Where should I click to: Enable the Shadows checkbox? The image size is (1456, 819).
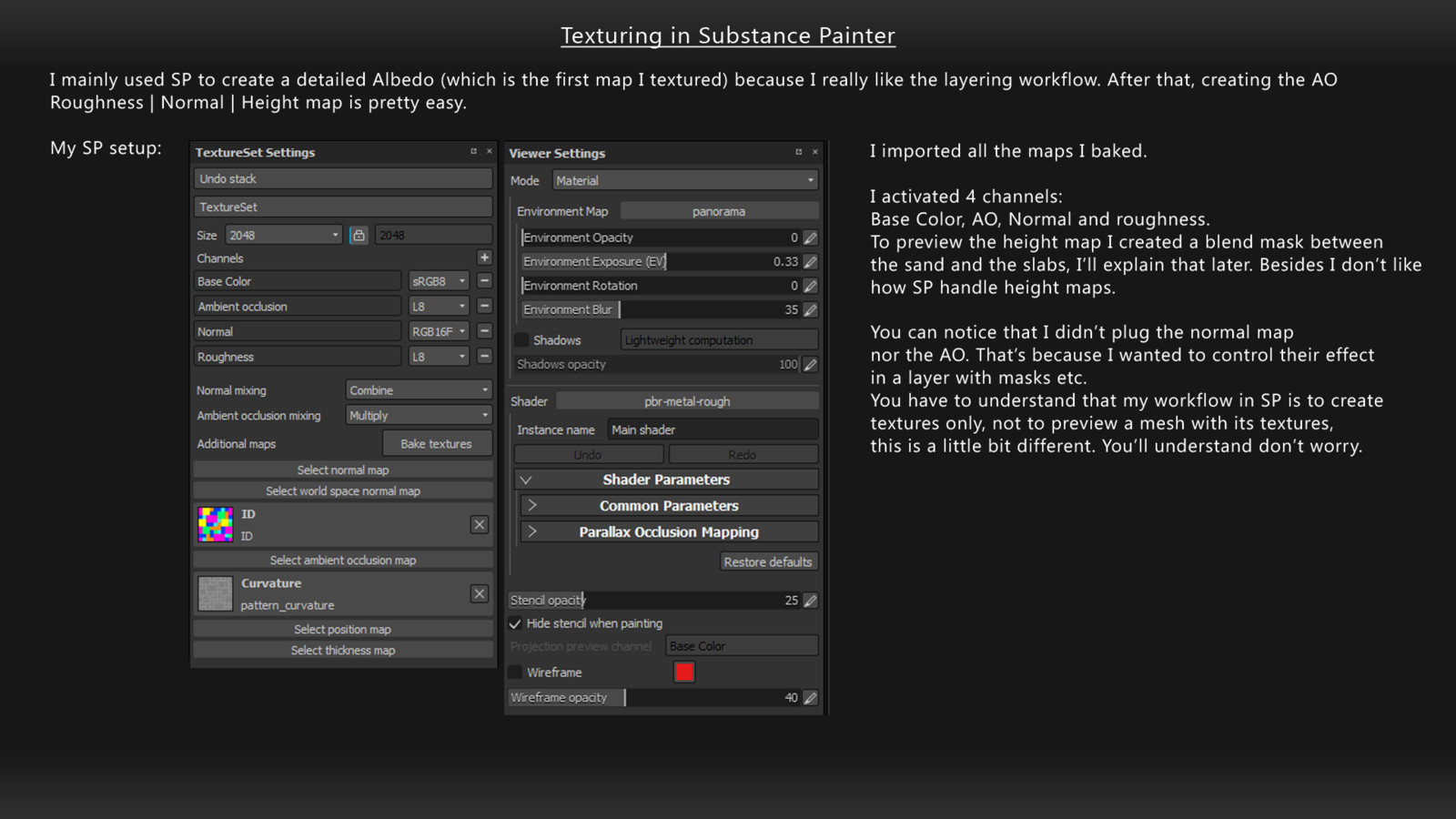[x=521, y=340]
